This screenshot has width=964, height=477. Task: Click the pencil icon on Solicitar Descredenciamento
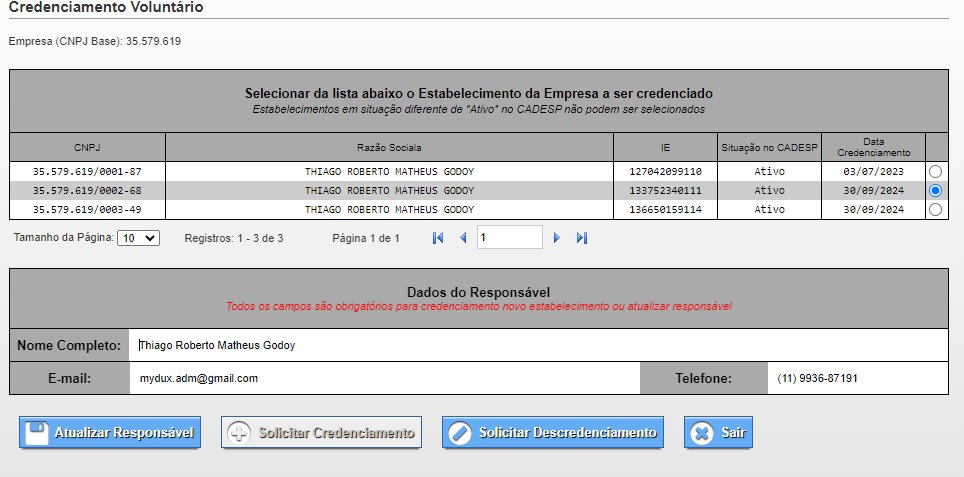click(459, 433)
